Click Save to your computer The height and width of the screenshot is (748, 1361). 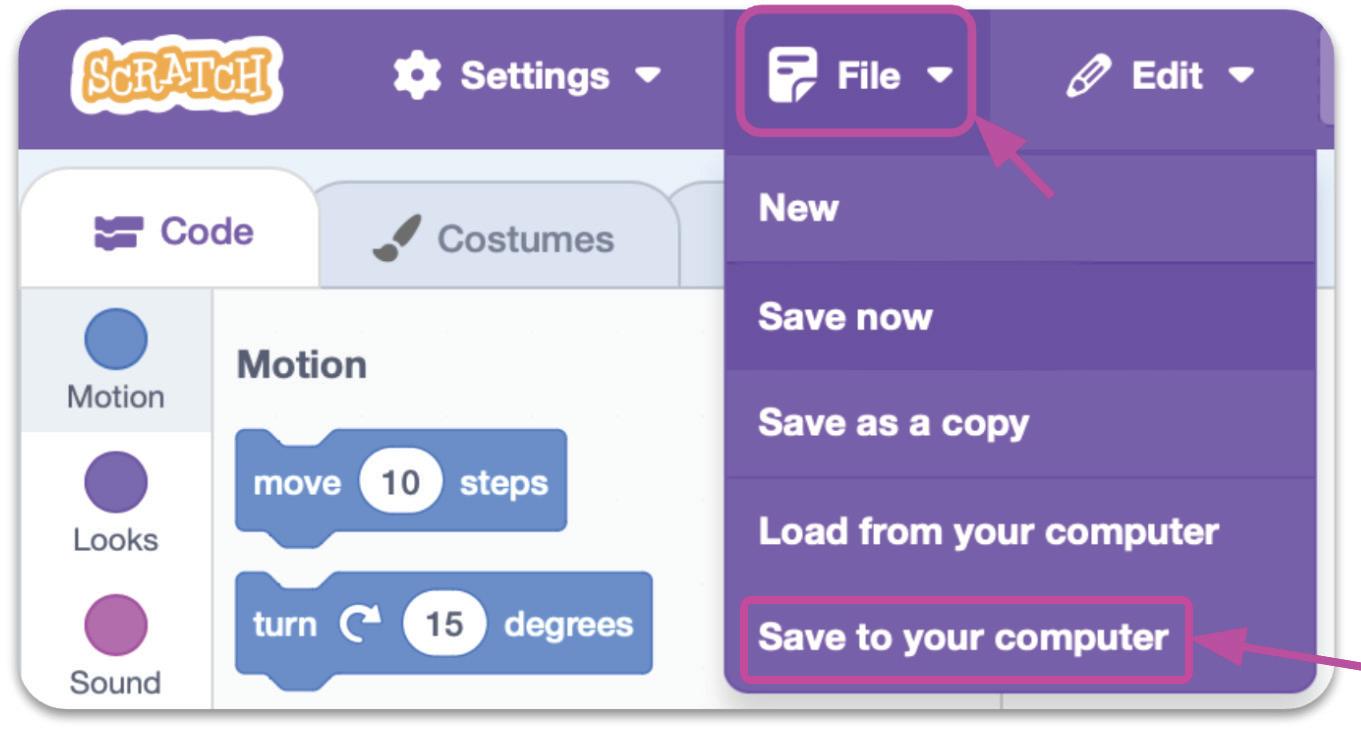click(963, 638)
